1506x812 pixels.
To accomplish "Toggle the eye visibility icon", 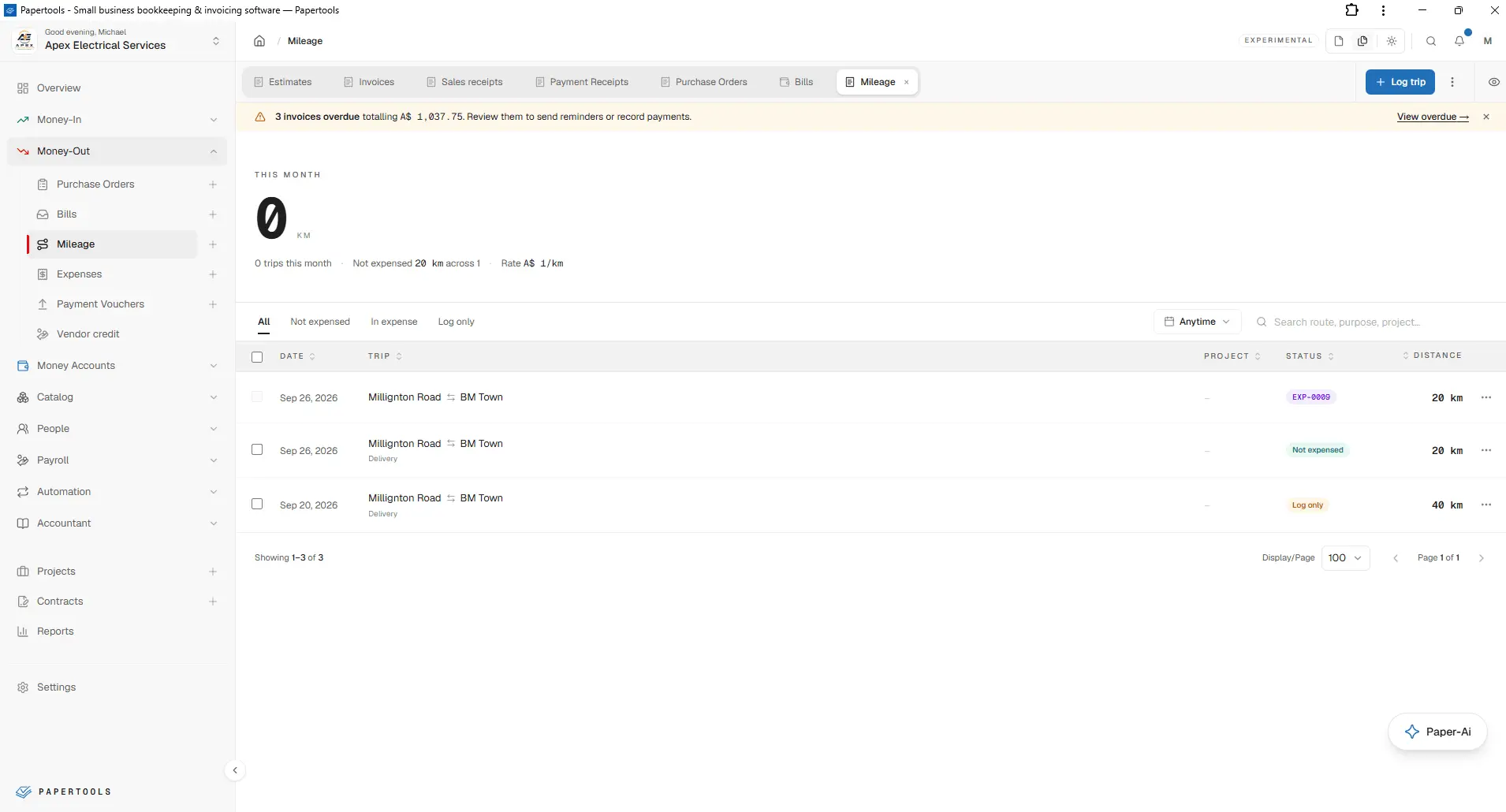I will [1493, 82].
